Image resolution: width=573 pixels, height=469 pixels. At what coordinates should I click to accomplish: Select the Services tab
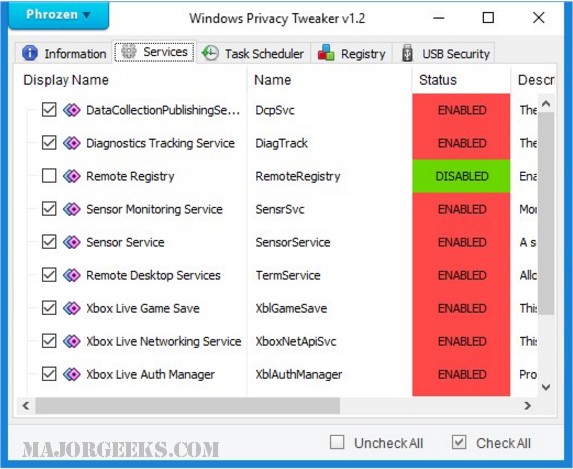(154, 52)
